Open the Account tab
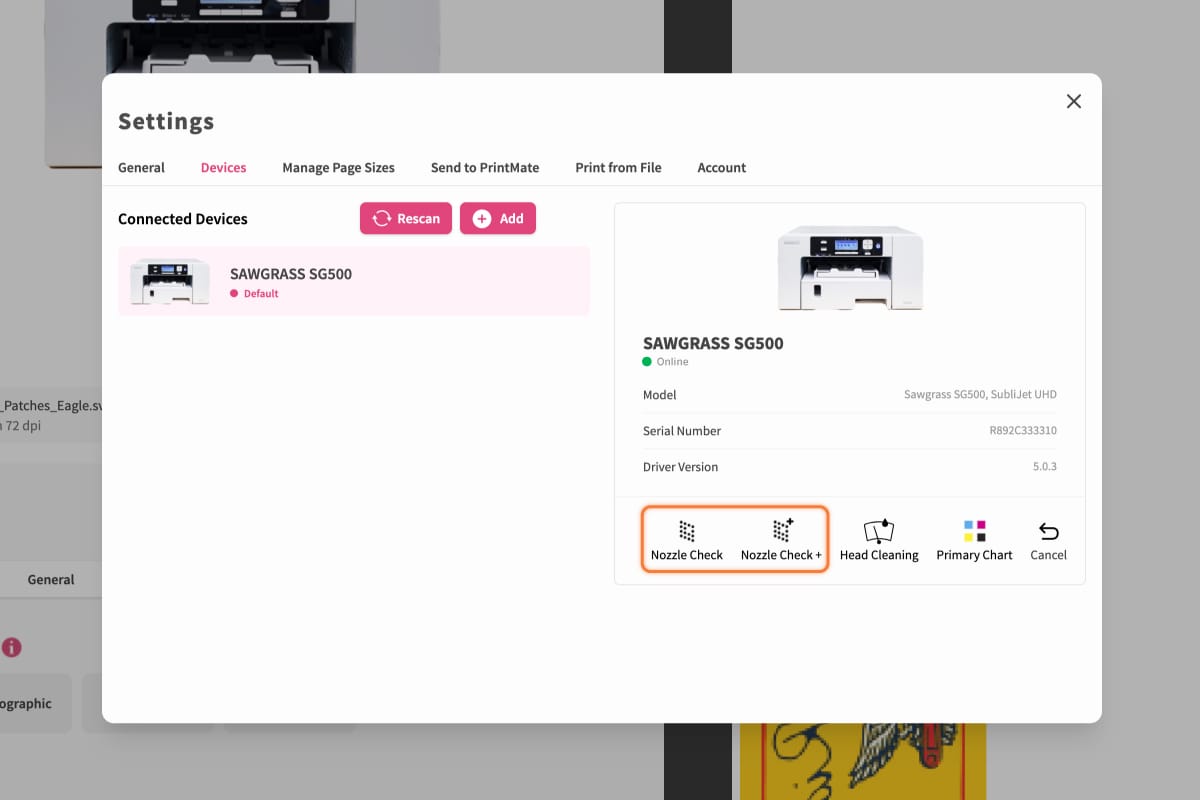This screenshot has height=800, width=1200. (x=722, y=167)
